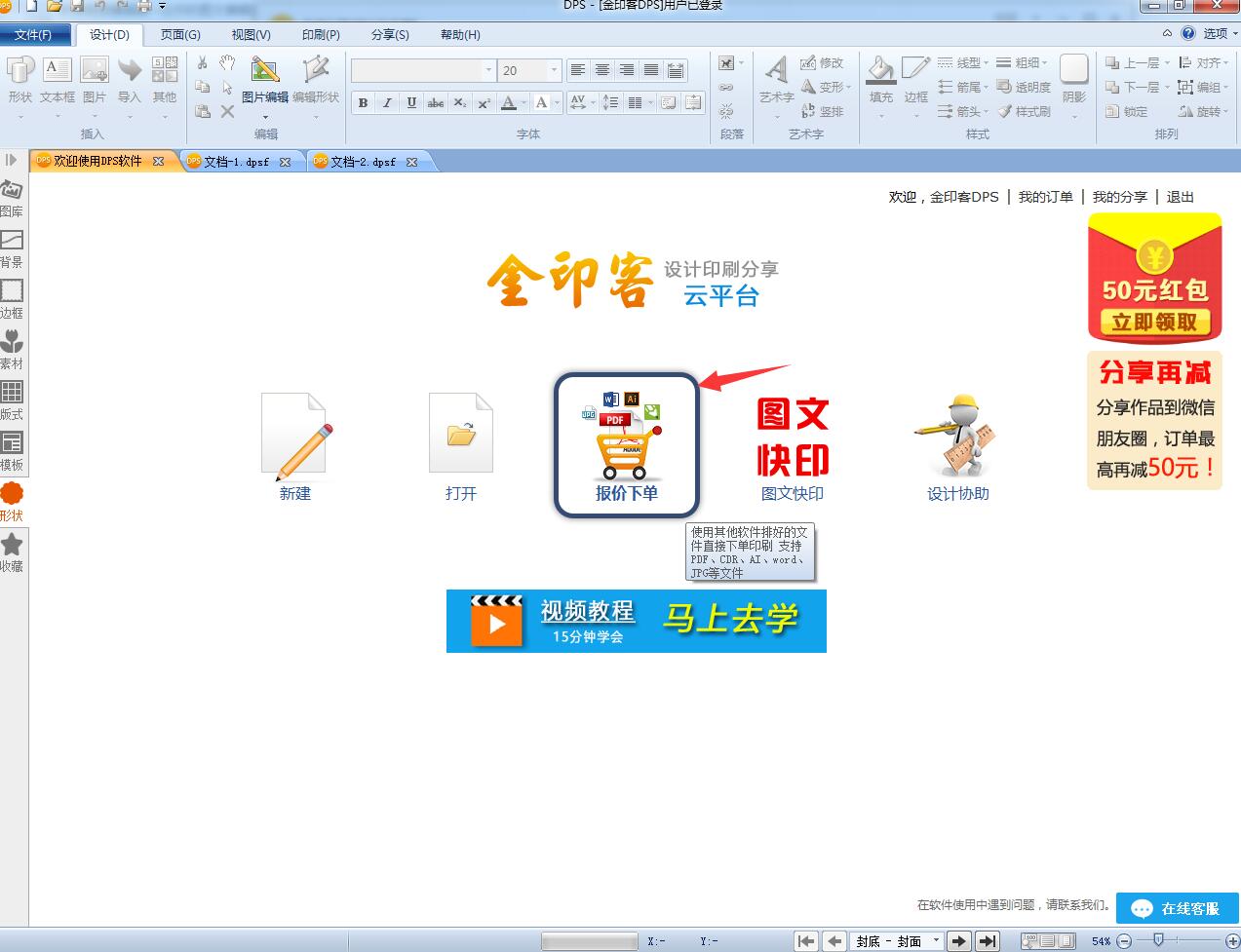The image size is (1241, 952).
Task: Open the 收藏 star favorites icon
Action: tap(12, 544)
